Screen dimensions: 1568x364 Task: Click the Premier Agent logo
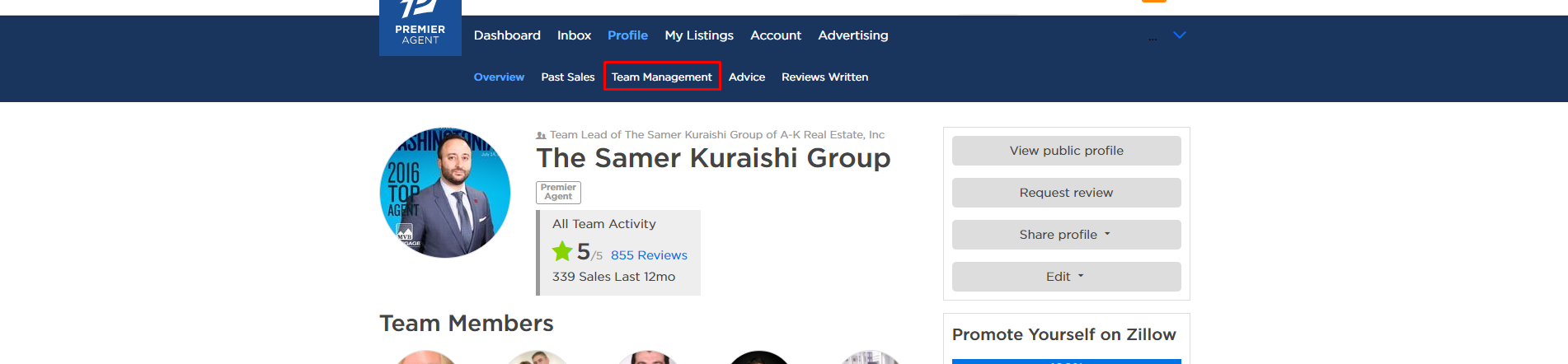pos(420,28)
